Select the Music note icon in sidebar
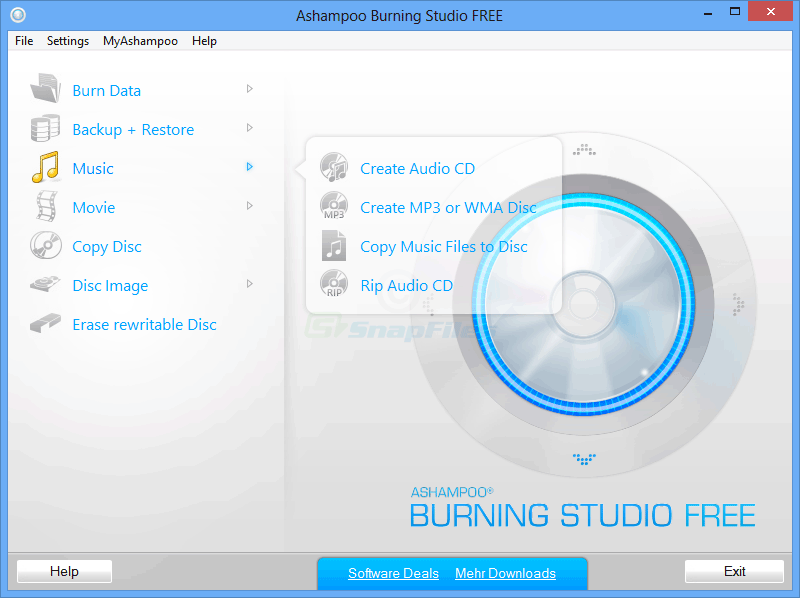 click(x=45, y=168)
